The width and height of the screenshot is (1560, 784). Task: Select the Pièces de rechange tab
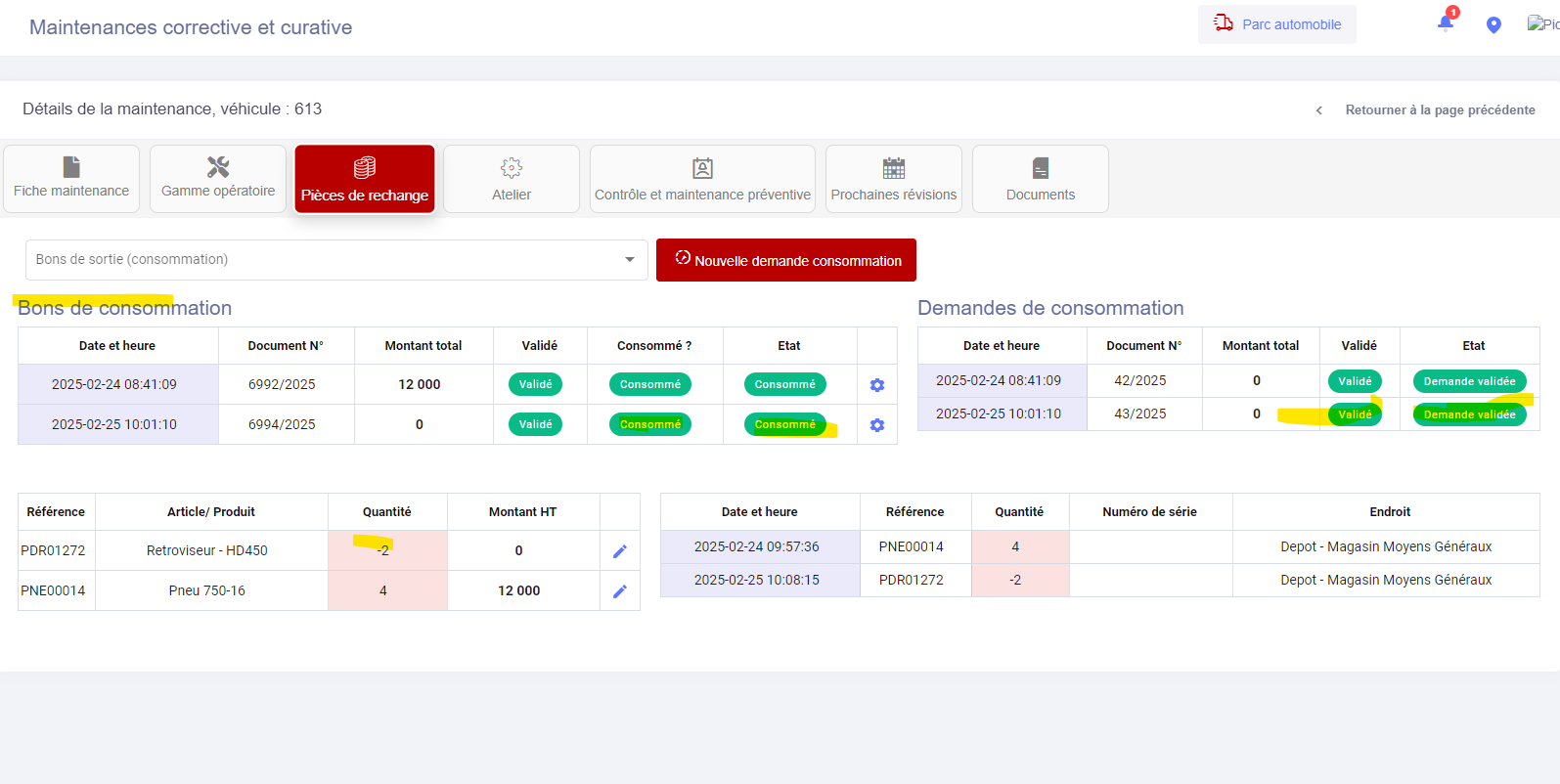point(365,179)
